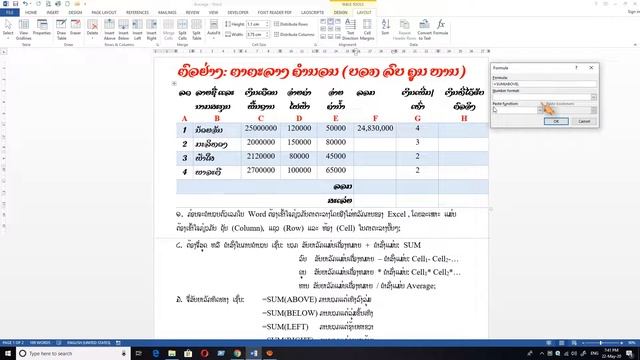Click the Task View taskbar icon
Viewport: 640px width, 360px height.
[x=139, y=353]
